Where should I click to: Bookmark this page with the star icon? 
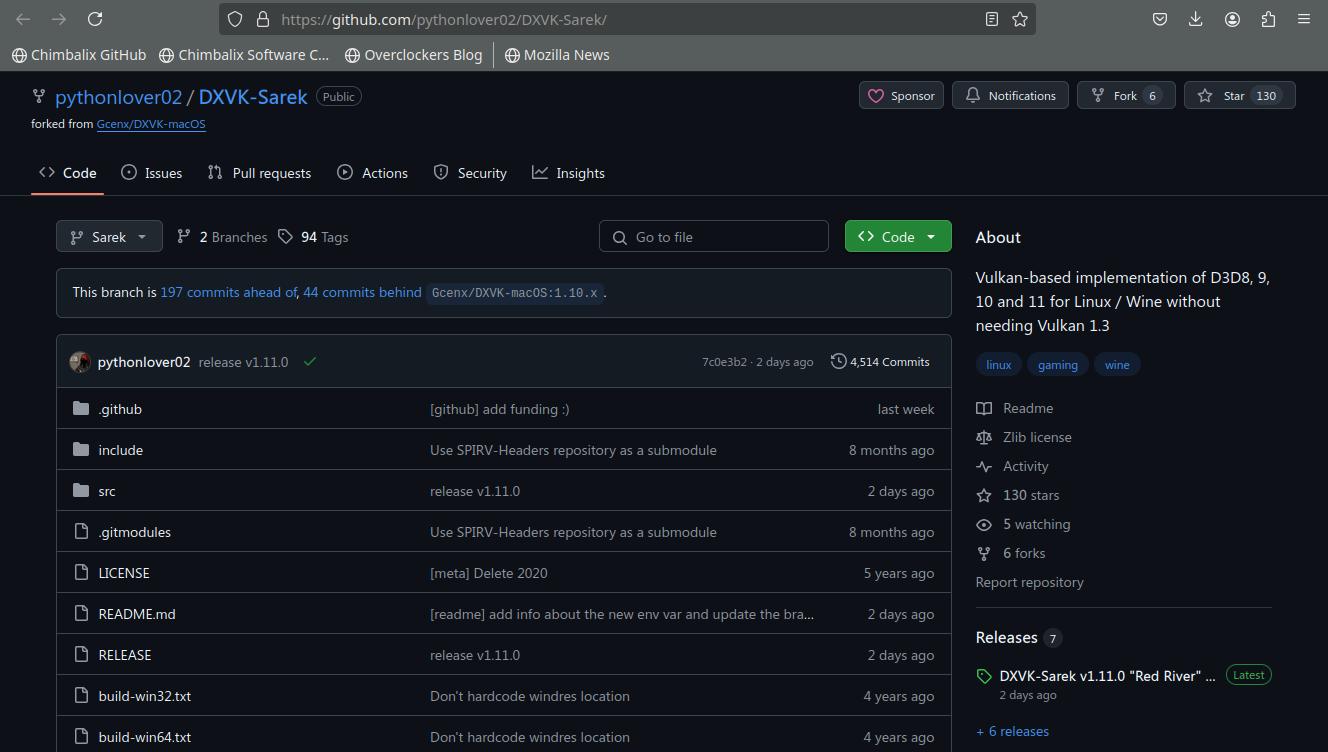(1020, 19)
